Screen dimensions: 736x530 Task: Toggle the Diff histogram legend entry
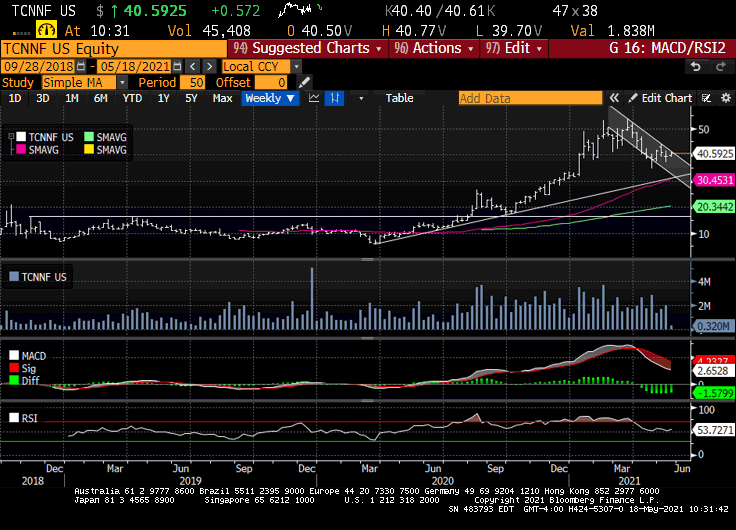pyautogui.click(x=24, y=380)
